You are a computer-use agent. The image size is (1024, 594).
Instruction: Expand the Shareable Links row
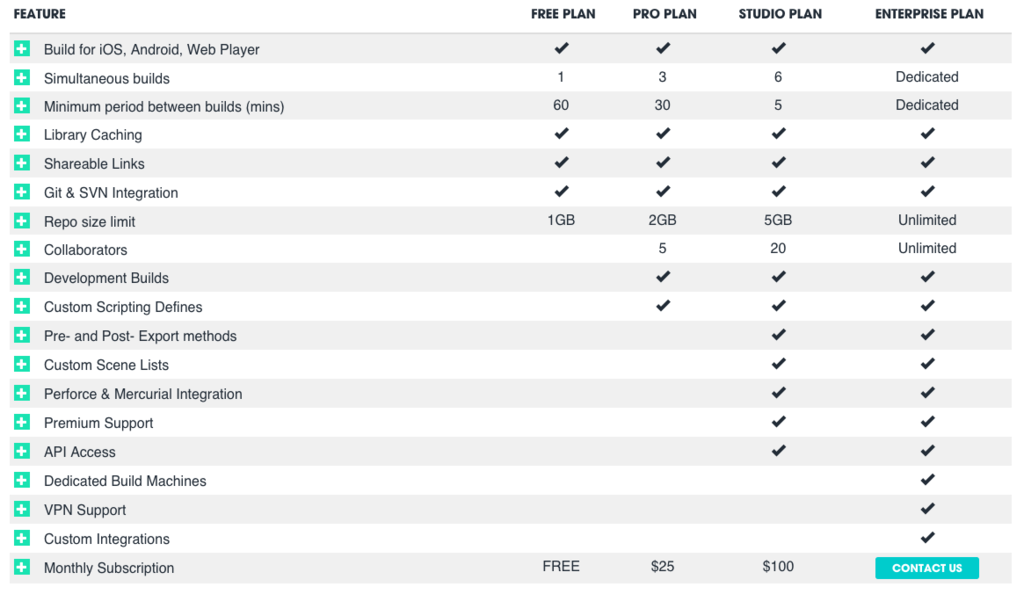22,163
